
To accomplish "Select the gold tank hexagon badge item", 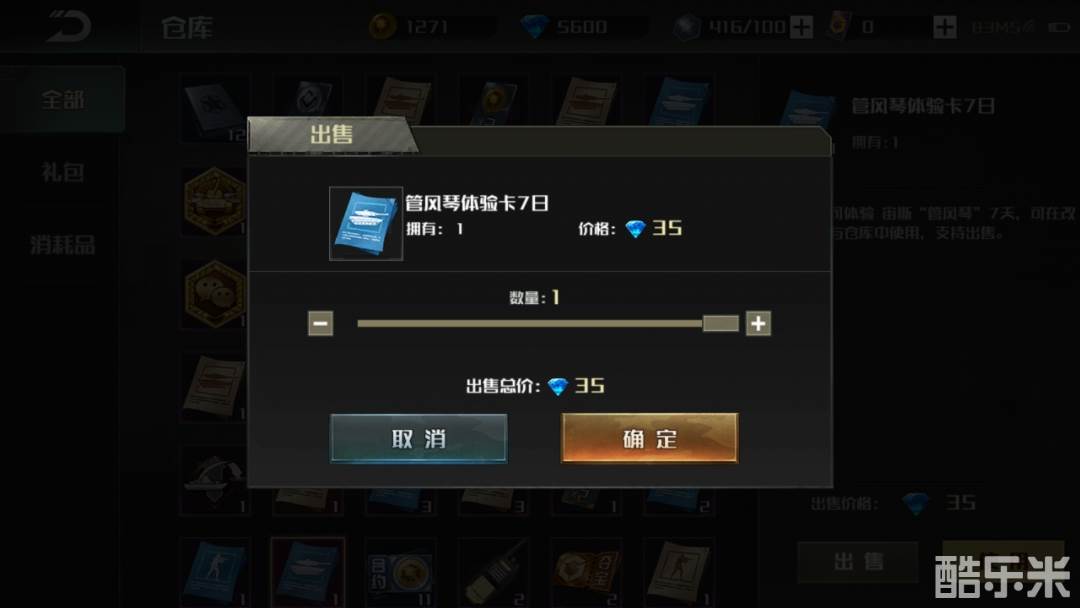I will click(215, 200).
